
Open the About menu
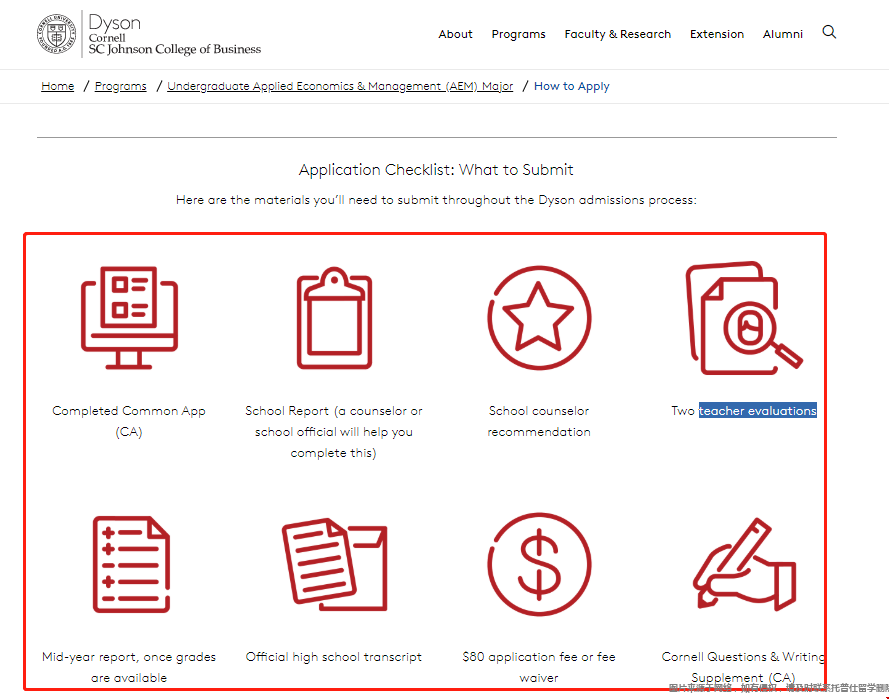pyautogui.click(x=455, y=34)
